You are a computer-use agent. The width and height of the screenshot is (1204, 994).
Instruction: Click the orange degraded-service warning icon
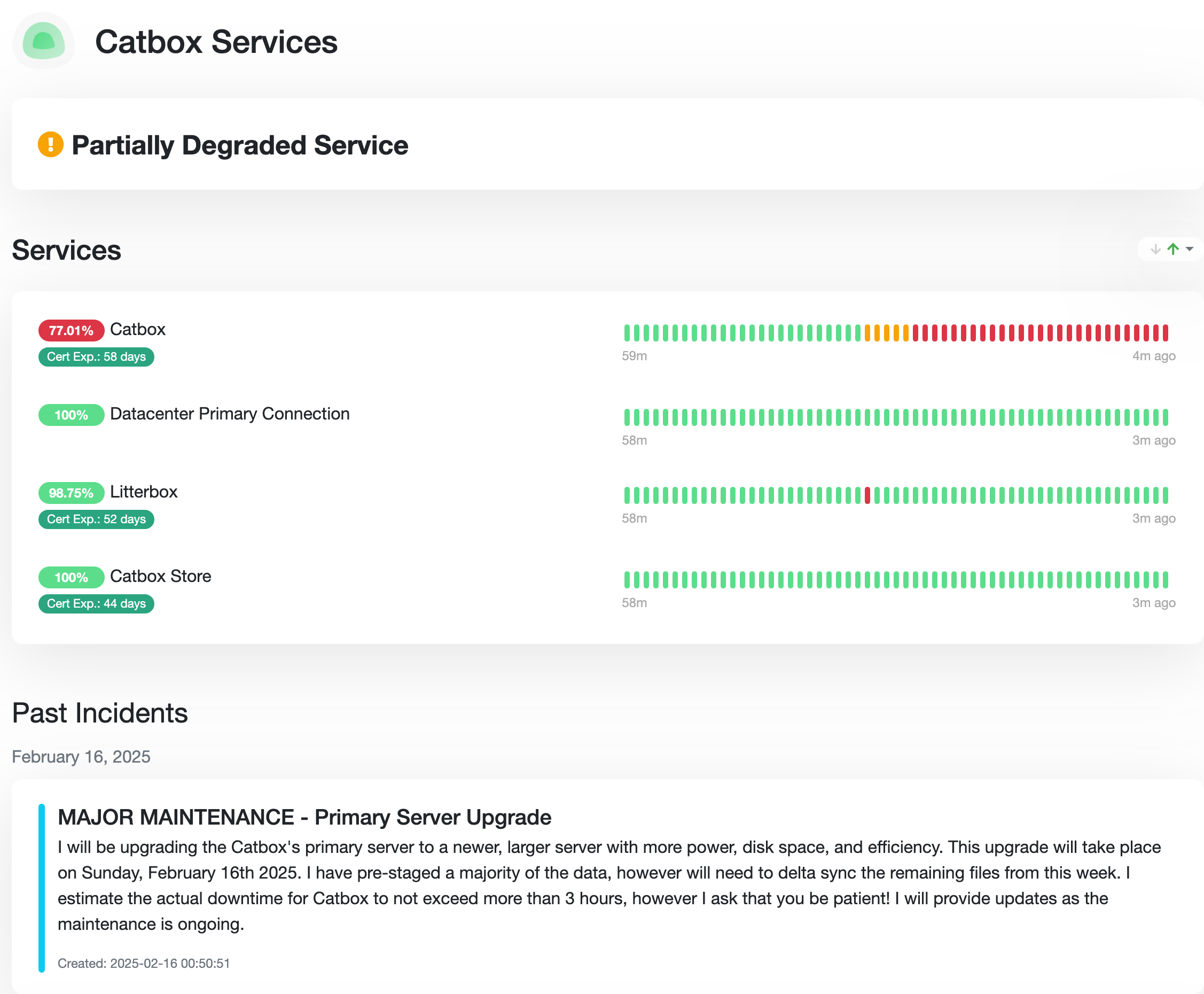click(x=50, y=144)
